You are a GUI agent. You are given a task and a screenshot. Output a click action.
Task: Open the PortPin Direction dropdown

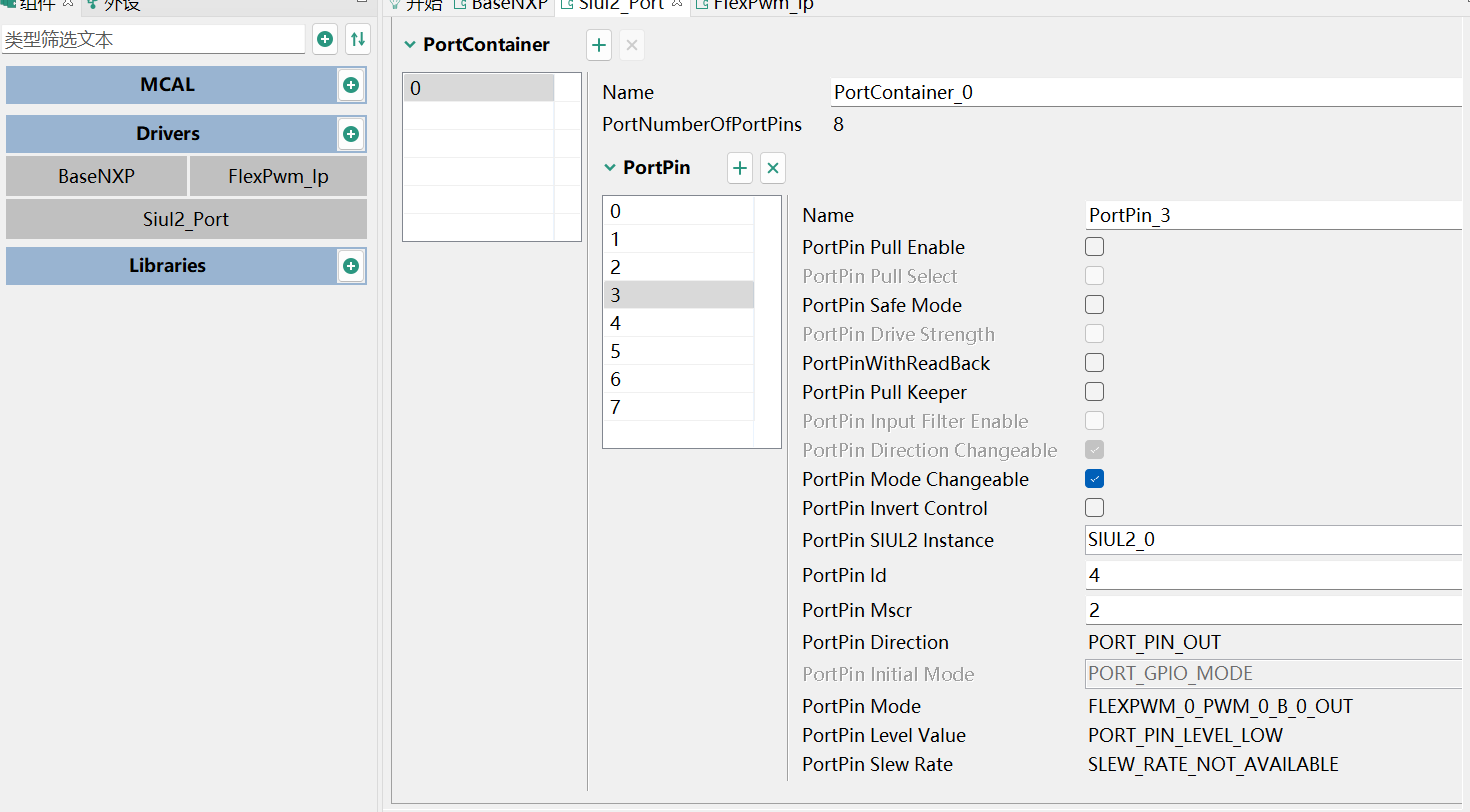[x=1270, y=642]
